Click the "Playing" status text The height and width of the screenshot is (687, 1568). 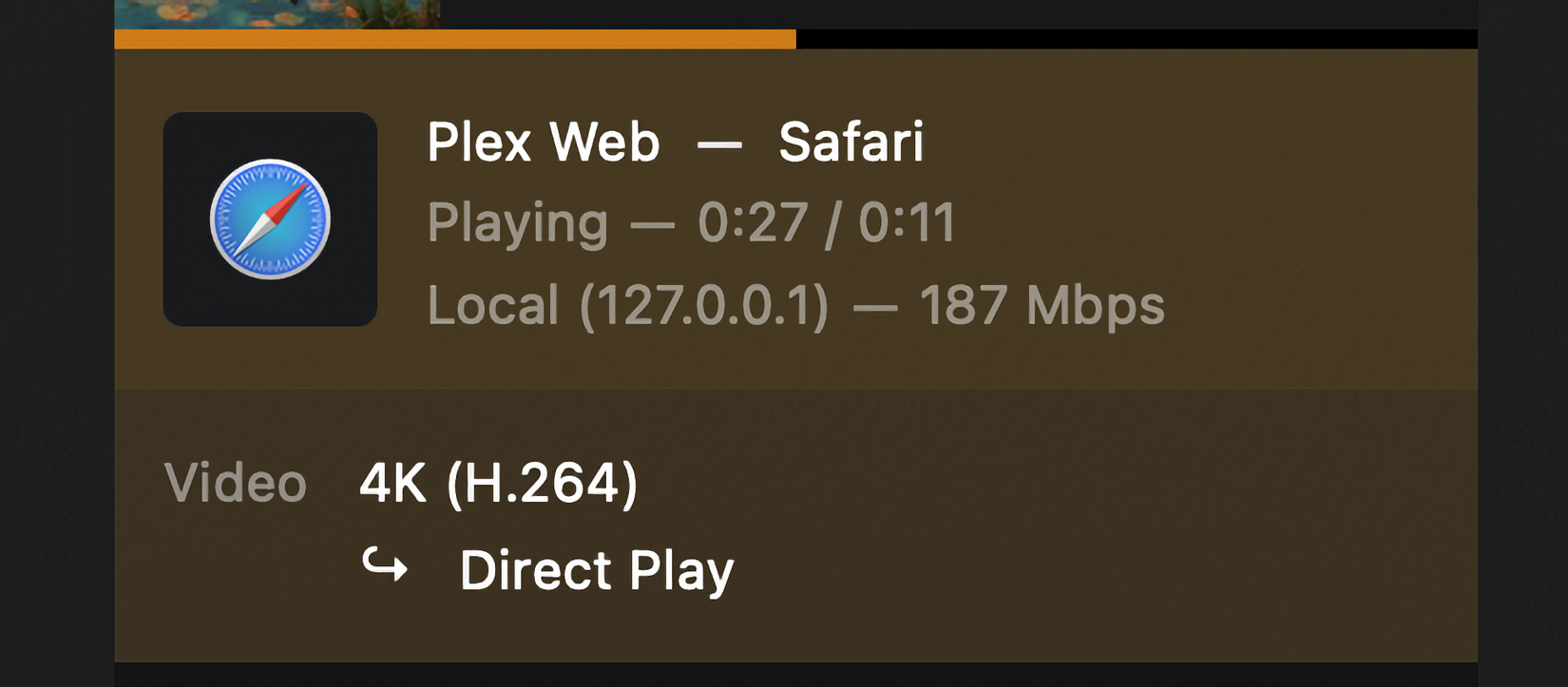[x=517, y=223]
